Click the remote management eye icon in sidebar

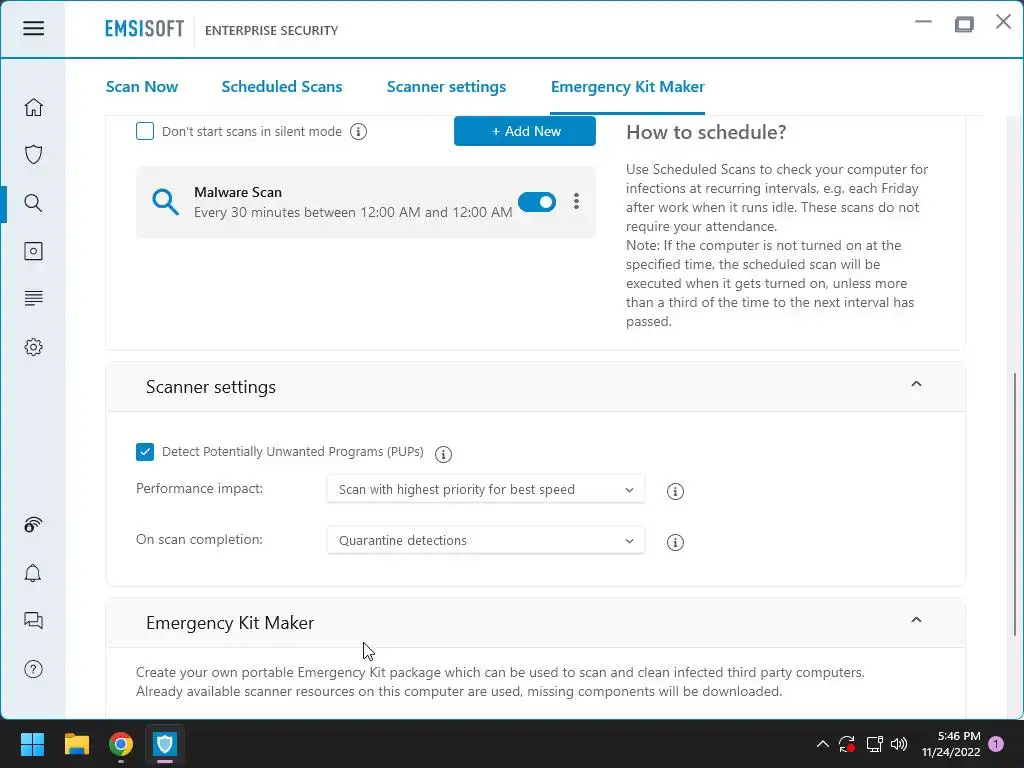[33, 524]
